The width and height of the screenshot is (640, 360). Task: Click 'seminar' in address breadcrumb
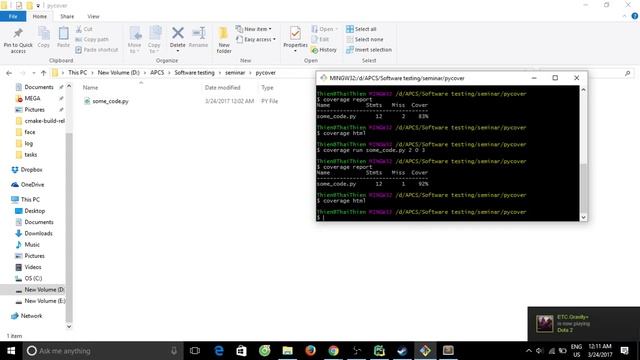click(x=235, y=73)
